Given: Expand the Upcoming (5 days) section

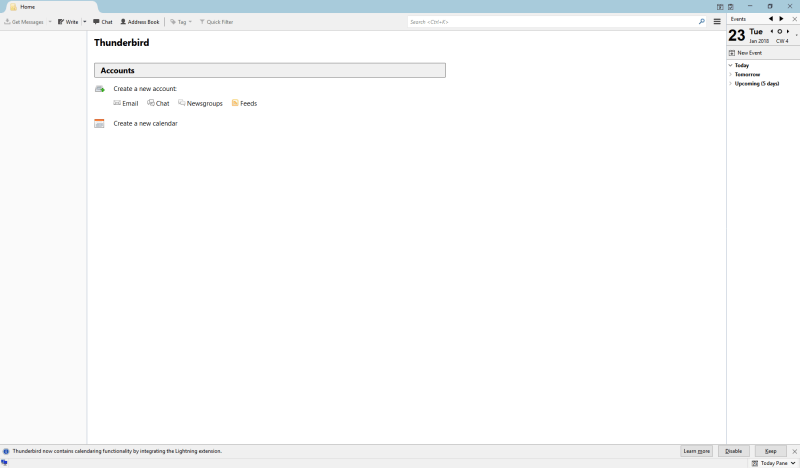Looking at the screenshot, I should click(731, 84).
